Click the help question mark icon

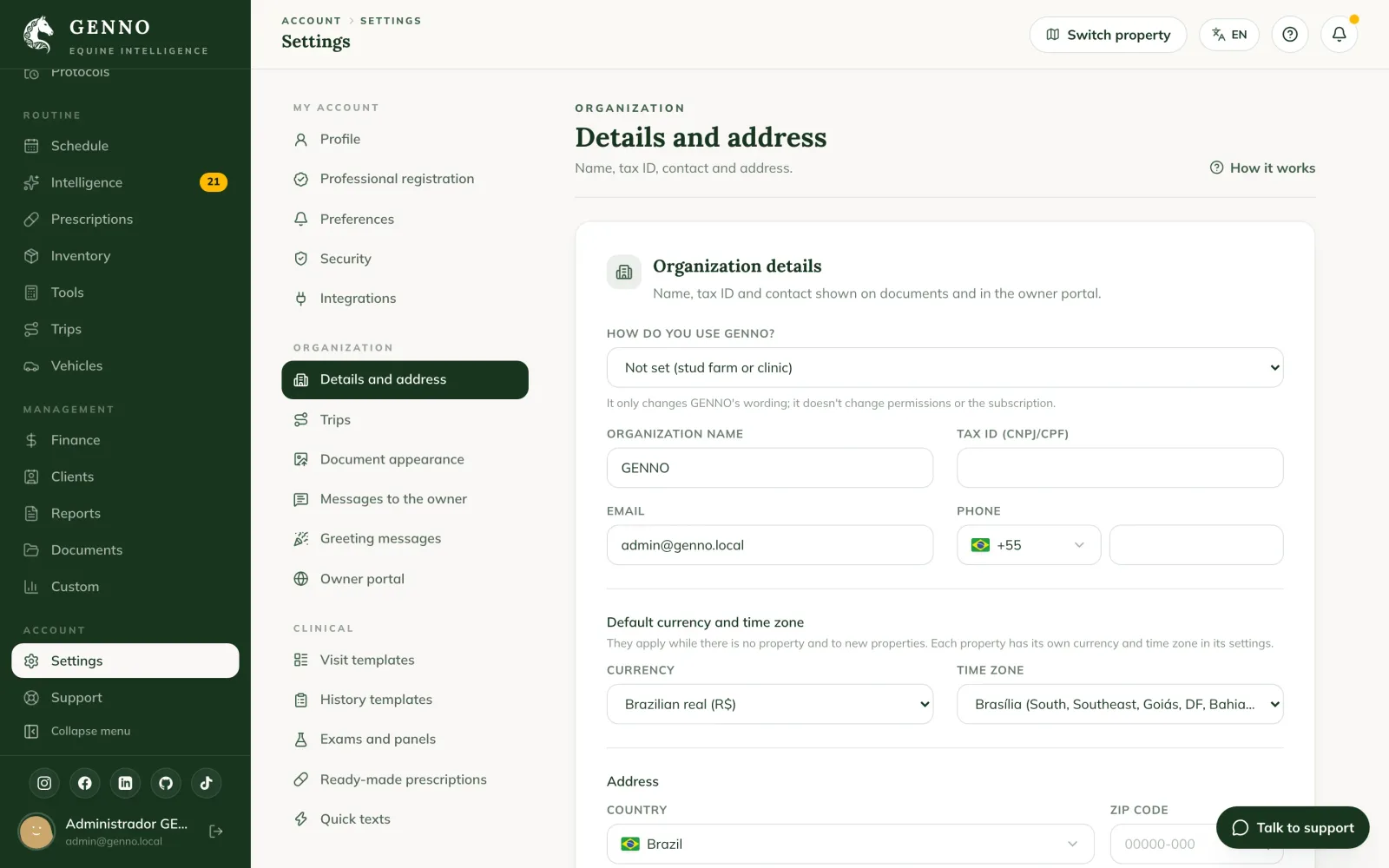coord(1290,35)
